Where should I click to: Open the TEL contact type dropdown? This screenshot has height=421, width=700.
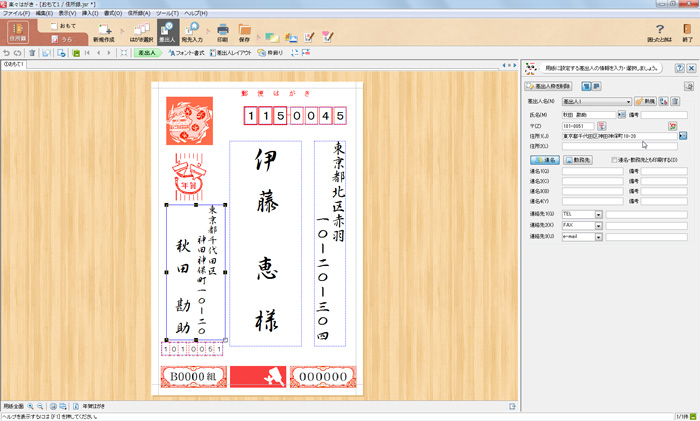598,214
